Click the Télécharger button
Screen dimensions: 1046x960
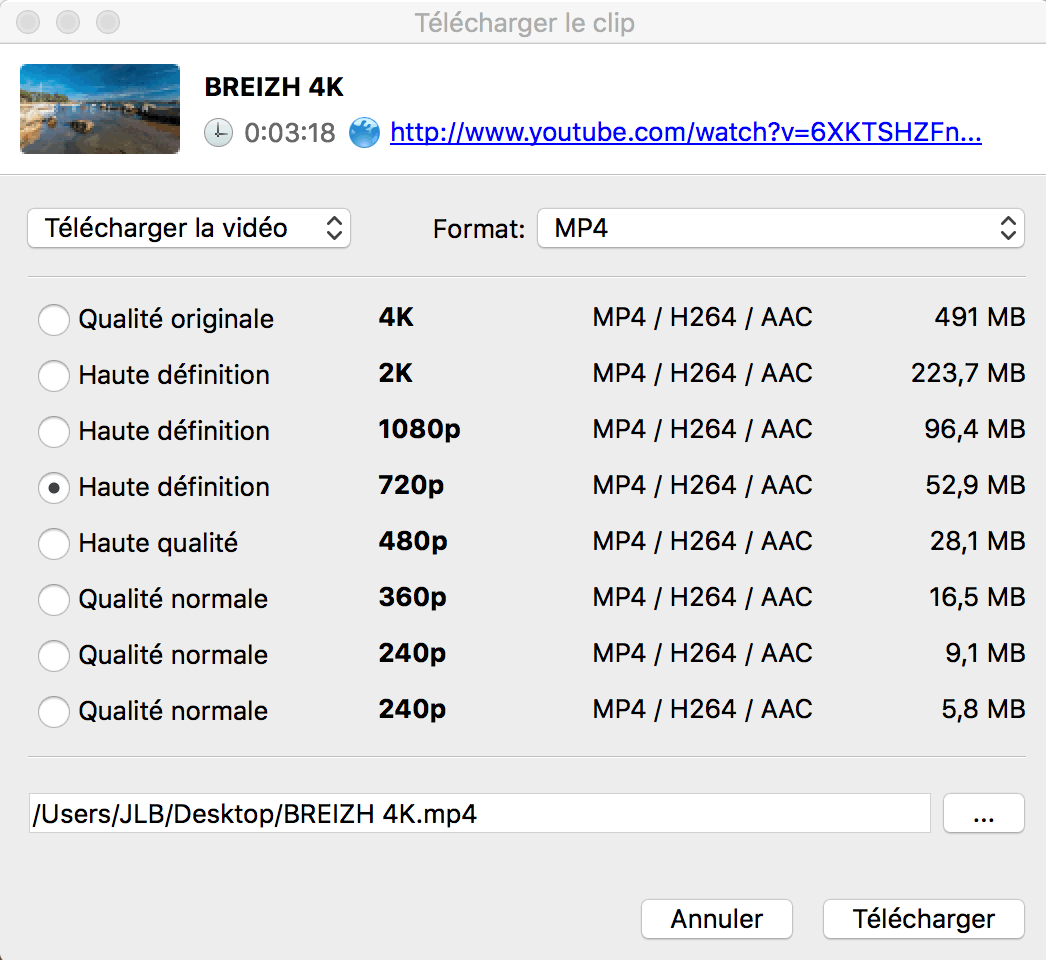coord(923,919)
